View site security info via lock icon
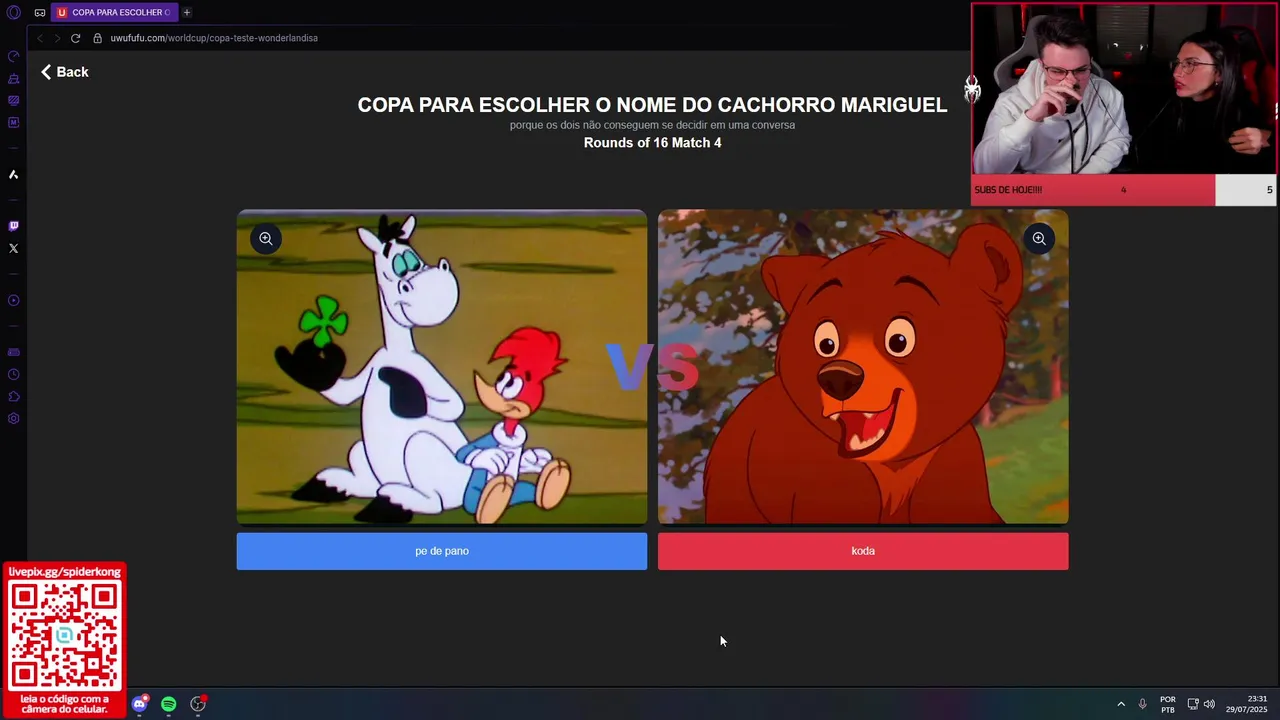1280x720 pixels. (97, 38)
